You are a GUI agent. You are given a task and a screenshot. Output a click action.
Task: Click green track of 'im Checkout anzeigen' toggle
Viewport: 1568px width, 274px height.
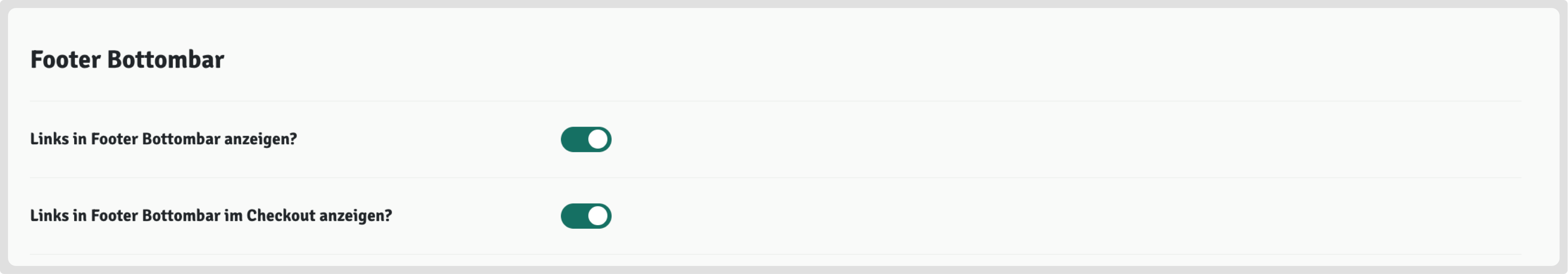573,216
